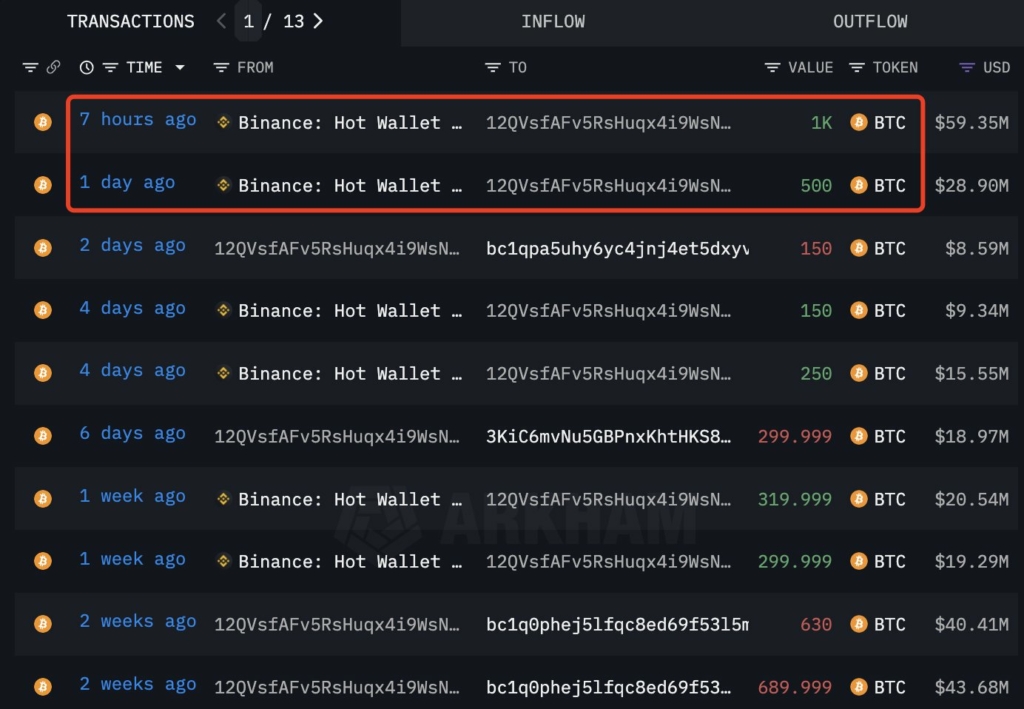The image size is (1024, 709).
Task: Select the BTC token label on the 250 row
Action: 890,373
